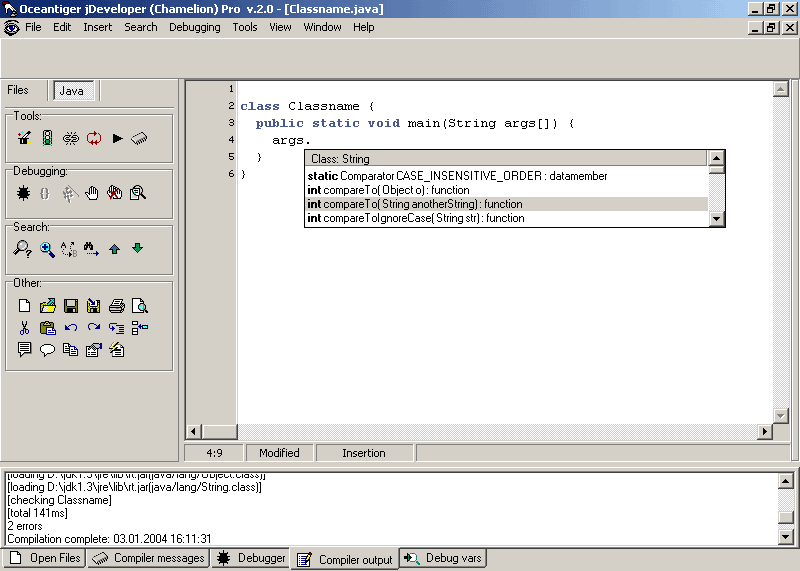Click editor vertical scrollbar down arrow
This screenshot has height=571, width=800.
pos(781,415)
